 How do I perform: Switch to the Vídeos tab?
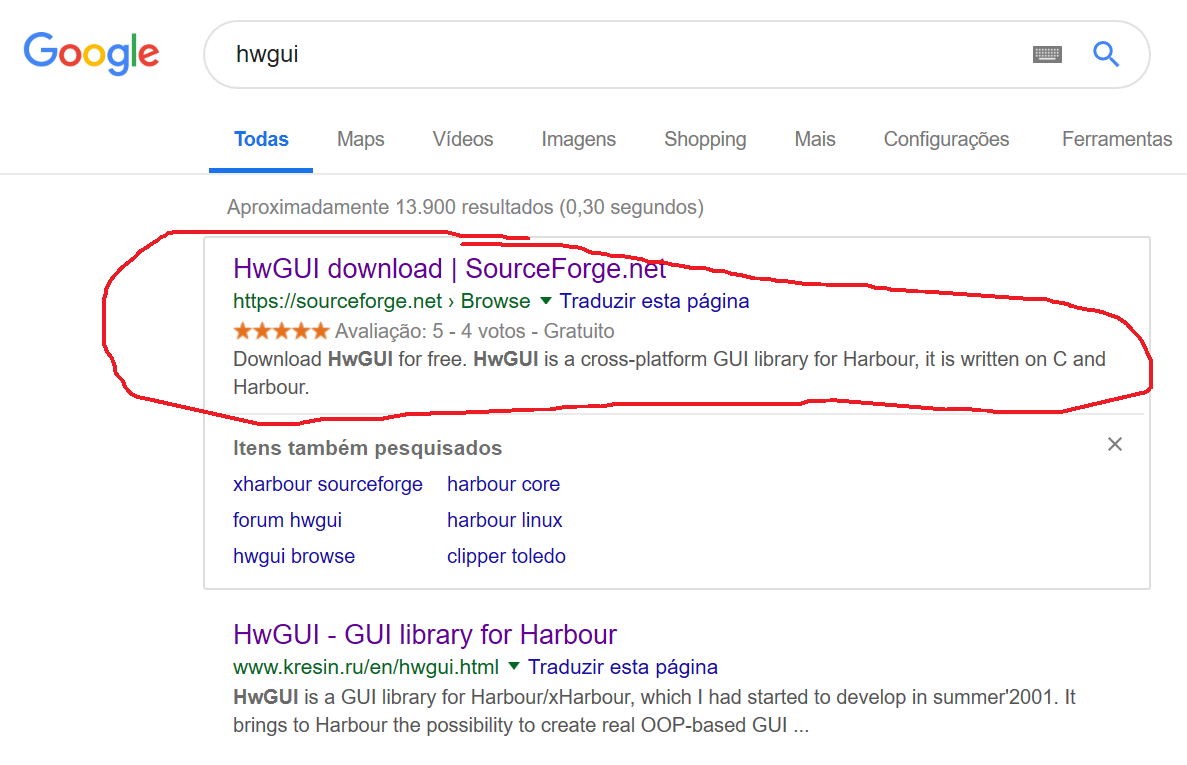tap(463, 140)
